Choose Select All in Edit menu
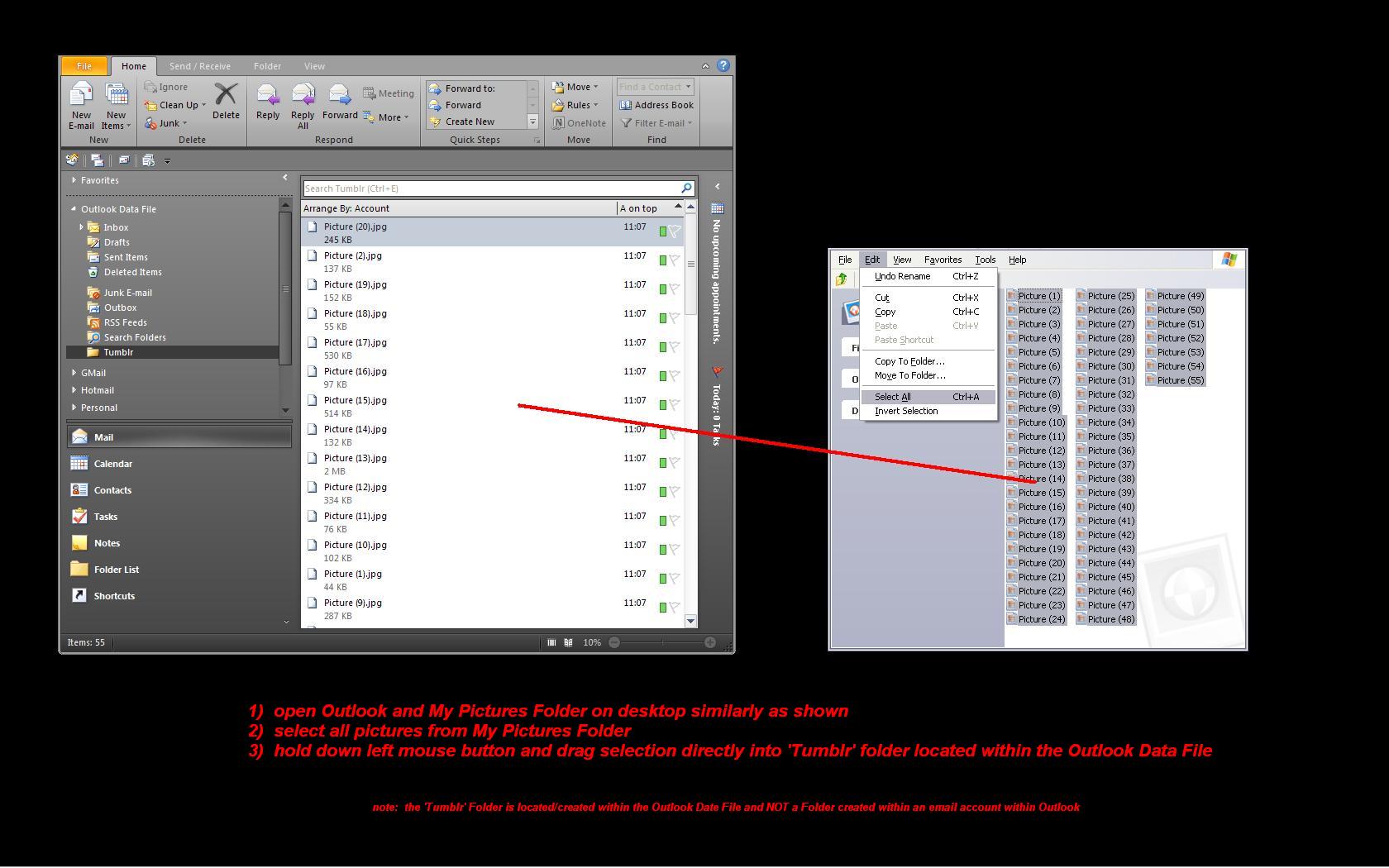 click(928, 397)
